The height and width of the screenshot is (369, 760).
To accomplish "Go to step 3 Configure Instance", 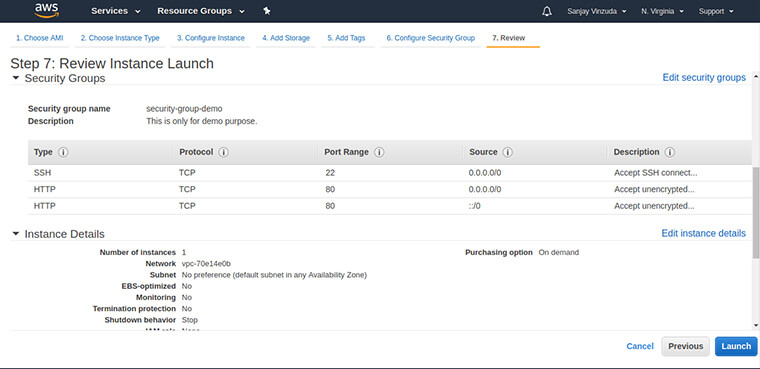I will point(210,38).
